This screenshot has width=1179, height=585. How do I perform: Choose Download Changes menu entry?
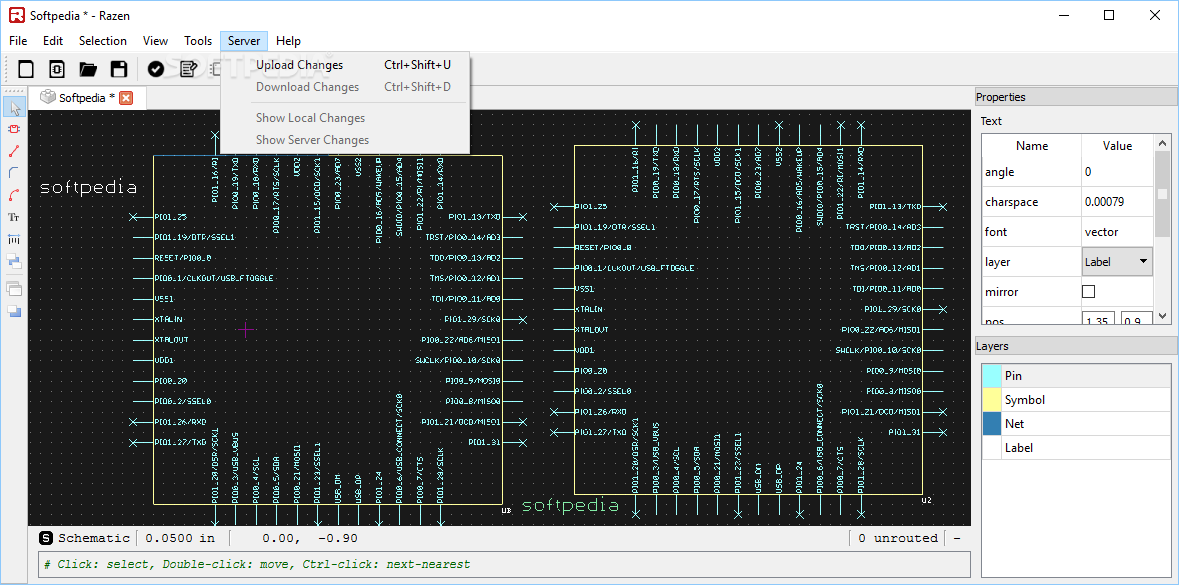[345, 86]
